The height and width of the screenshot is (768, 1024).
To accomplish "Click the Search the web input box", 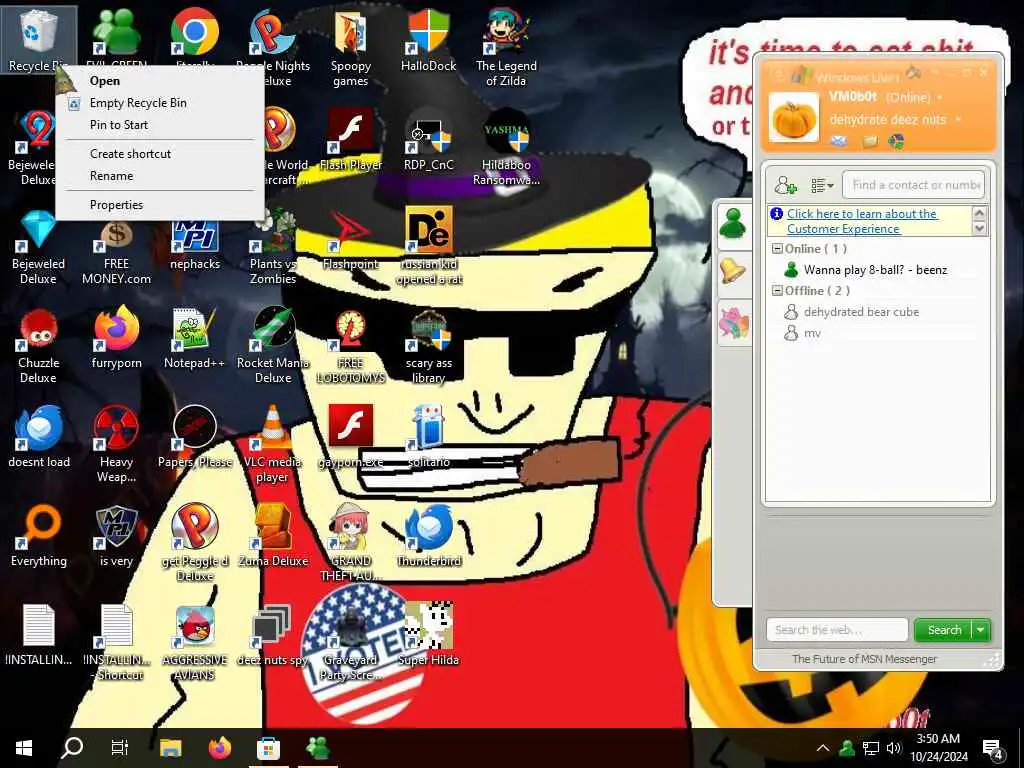I will point(837,630).
